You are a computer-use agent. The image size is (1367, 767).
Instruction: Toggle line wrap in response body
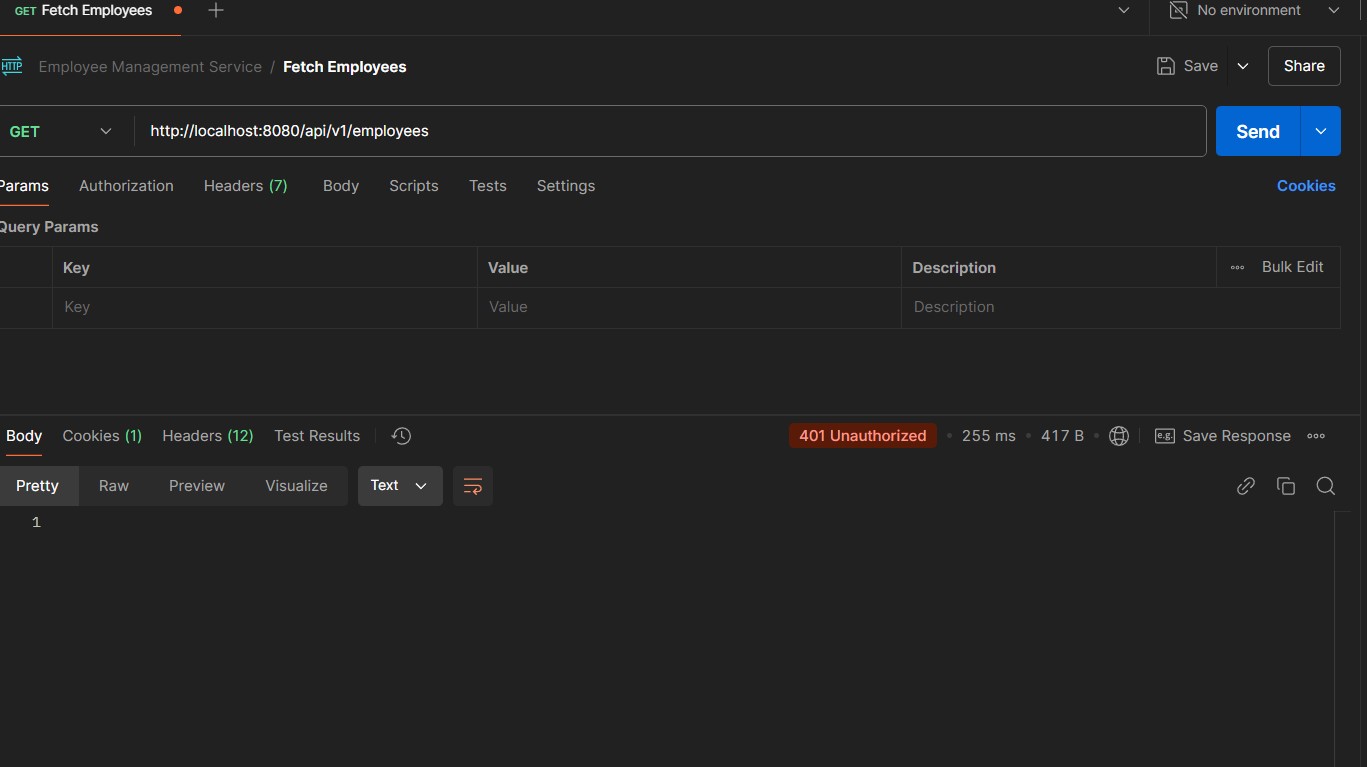(473, 486)
